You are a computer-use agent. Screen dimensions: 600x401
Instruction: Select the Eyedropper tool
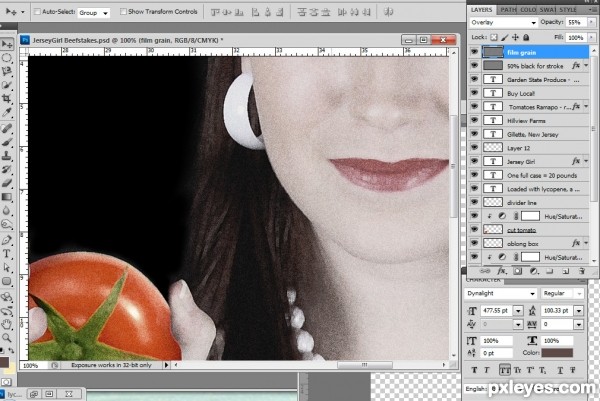(x=7, y=112)
